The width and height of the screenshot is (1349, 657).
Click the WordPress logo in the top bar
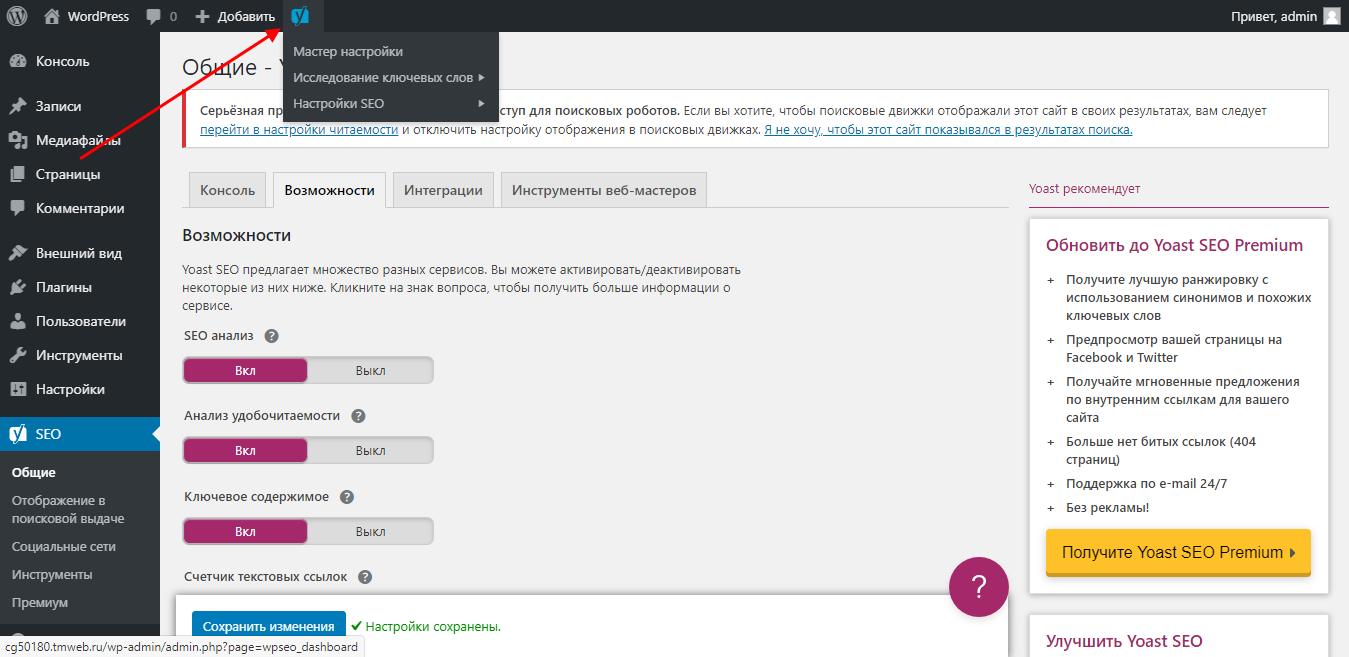click(x=16, y=15)
